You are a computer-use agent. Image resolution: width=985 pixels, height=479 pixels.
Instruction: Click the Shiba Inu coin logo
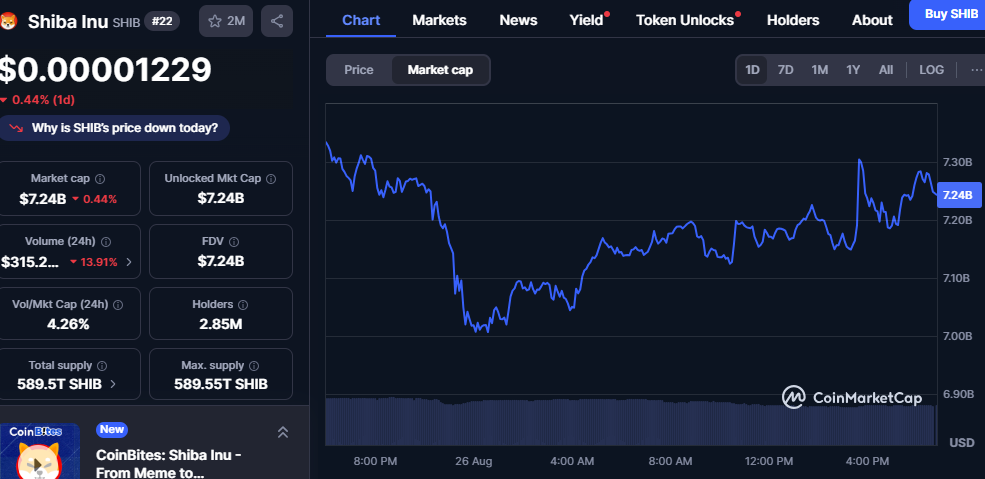coord(8,22)
